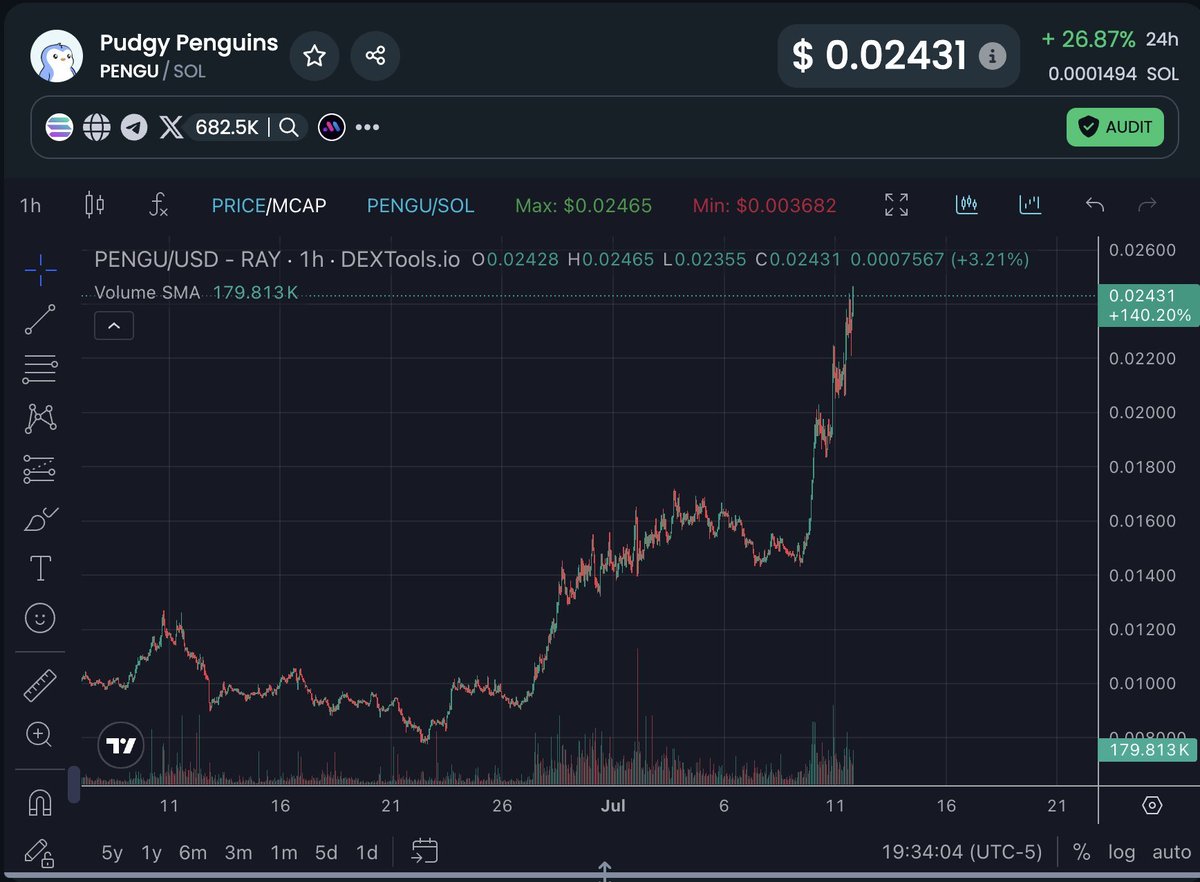Open the project website globe icon
The height and width of the screenshot is (882, 1200).
pos(96,127)
